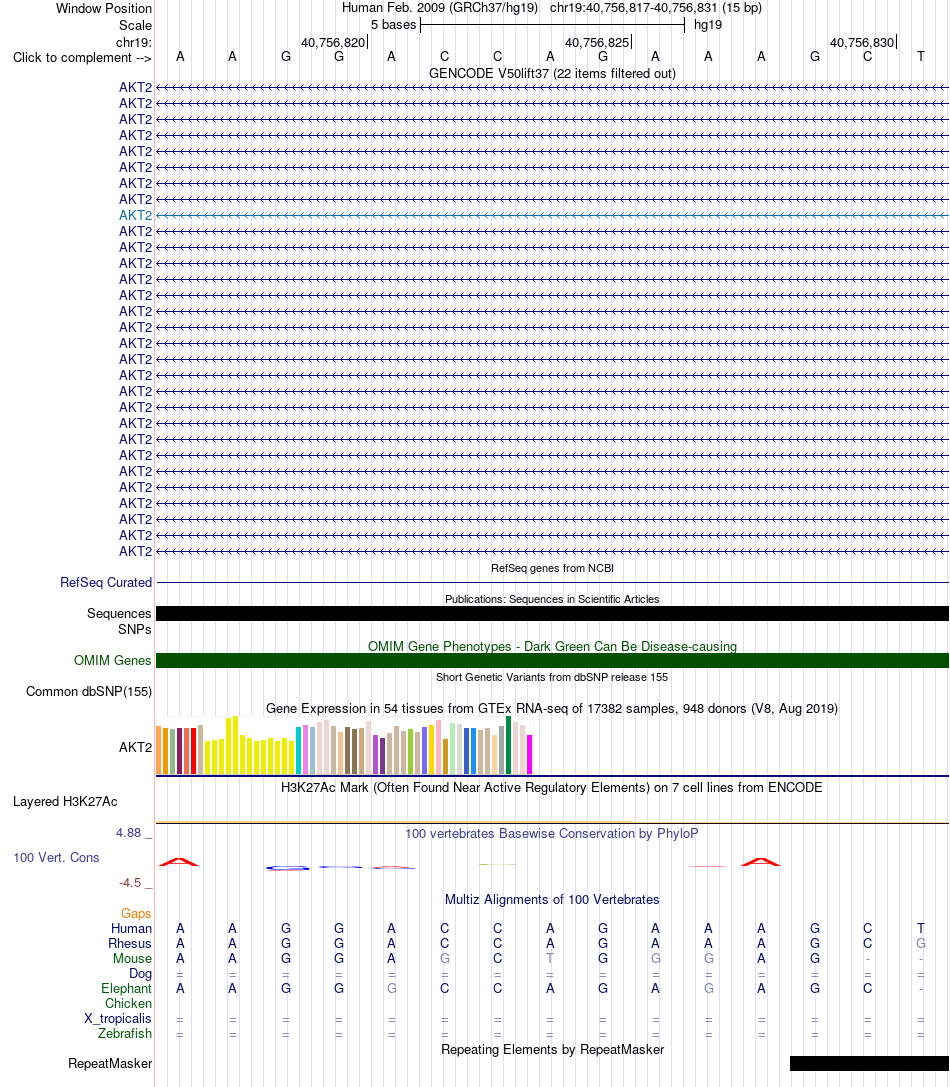
Task: Click the gray 'T' in the Mouse alignment row
Action: [x=550, y=959]
